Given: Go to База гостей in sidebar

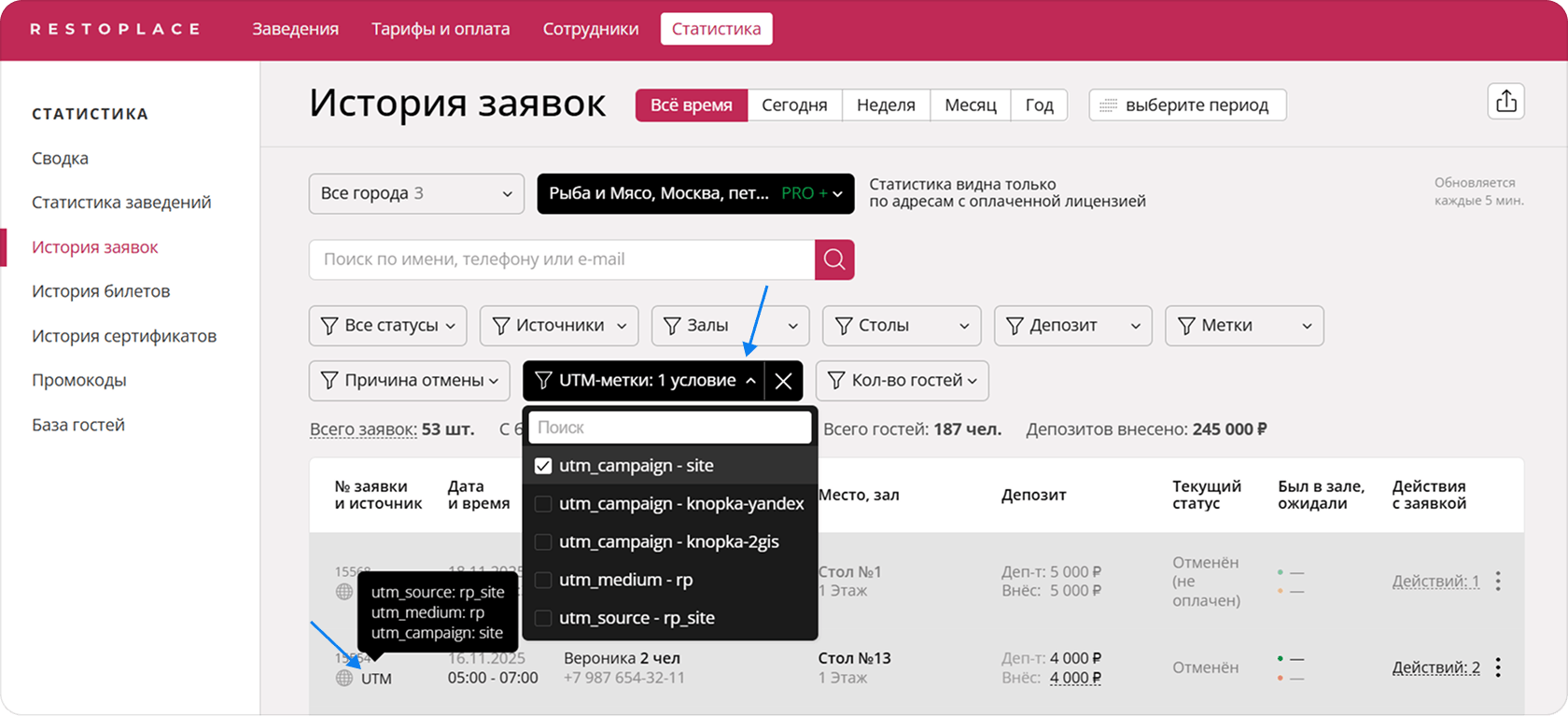Looking at the screenshot, I should (78, 425).
